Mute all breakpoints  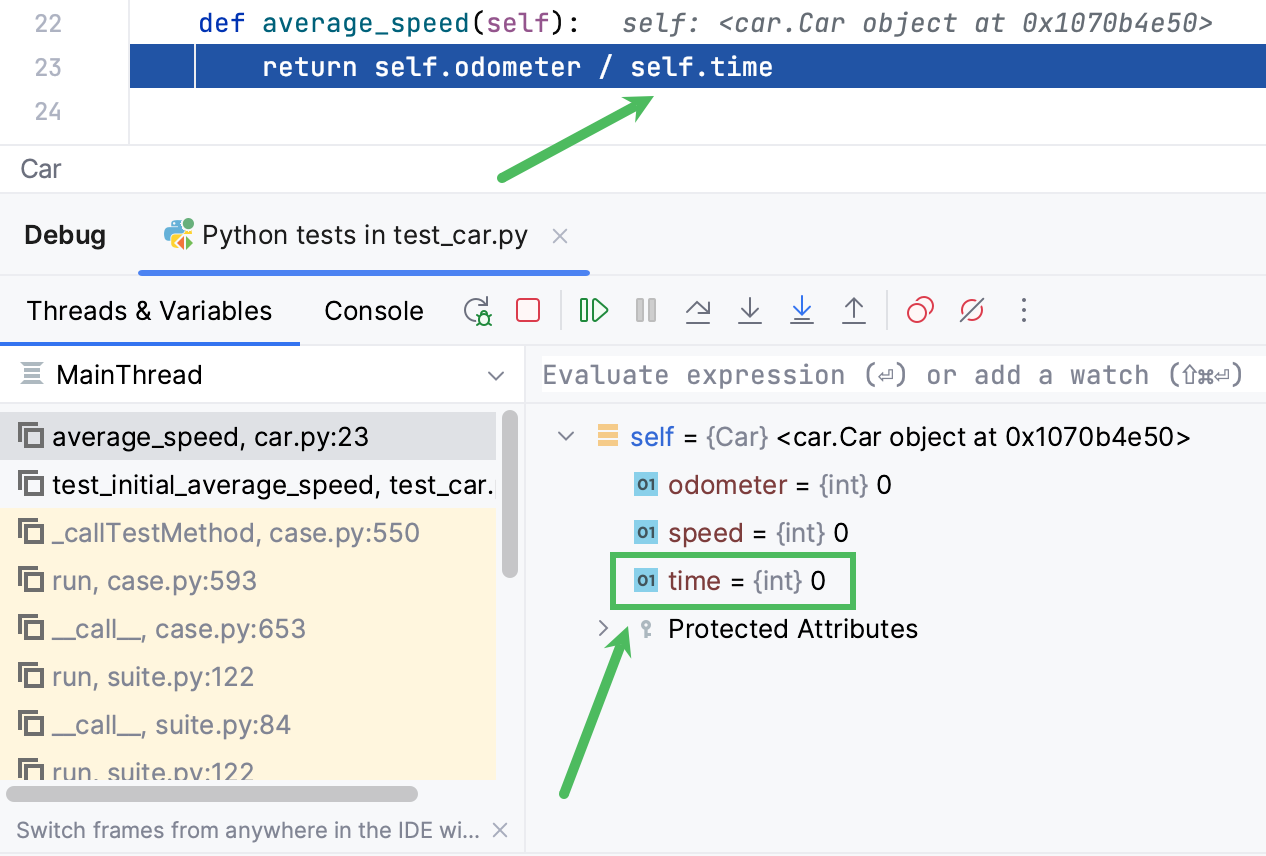click(971, 310)
